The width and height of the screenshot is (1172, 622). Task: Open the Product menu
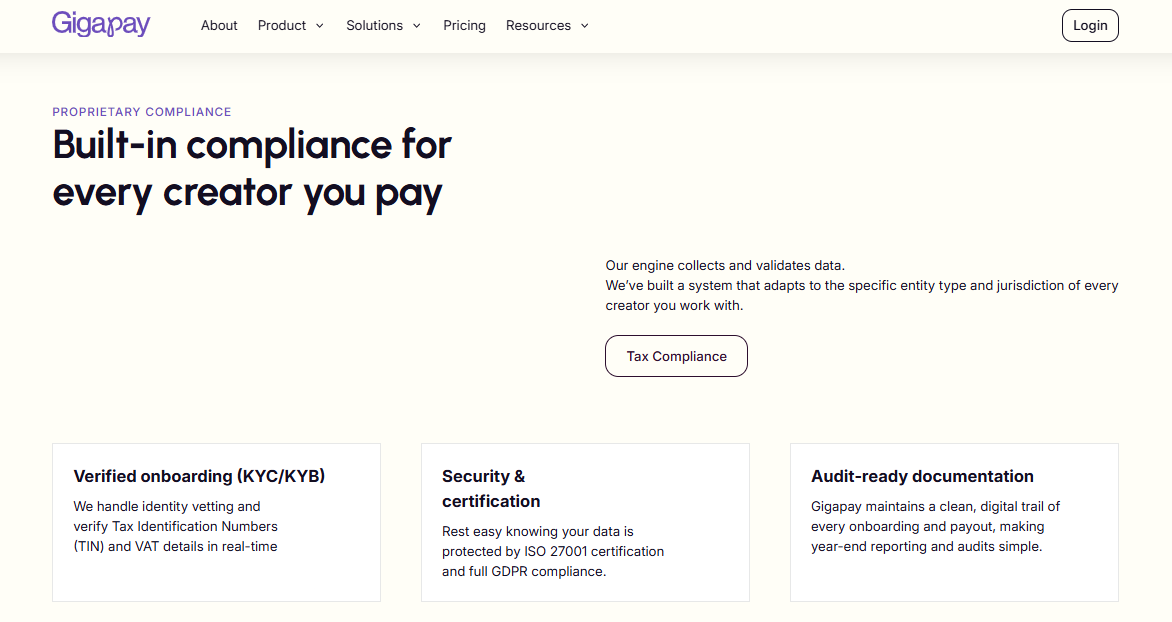[282, 25]
